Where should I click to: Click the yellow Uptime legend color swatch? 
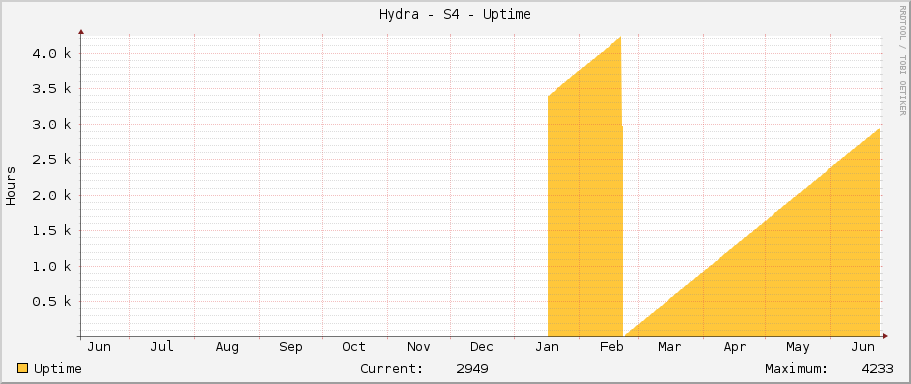point(23,368)
